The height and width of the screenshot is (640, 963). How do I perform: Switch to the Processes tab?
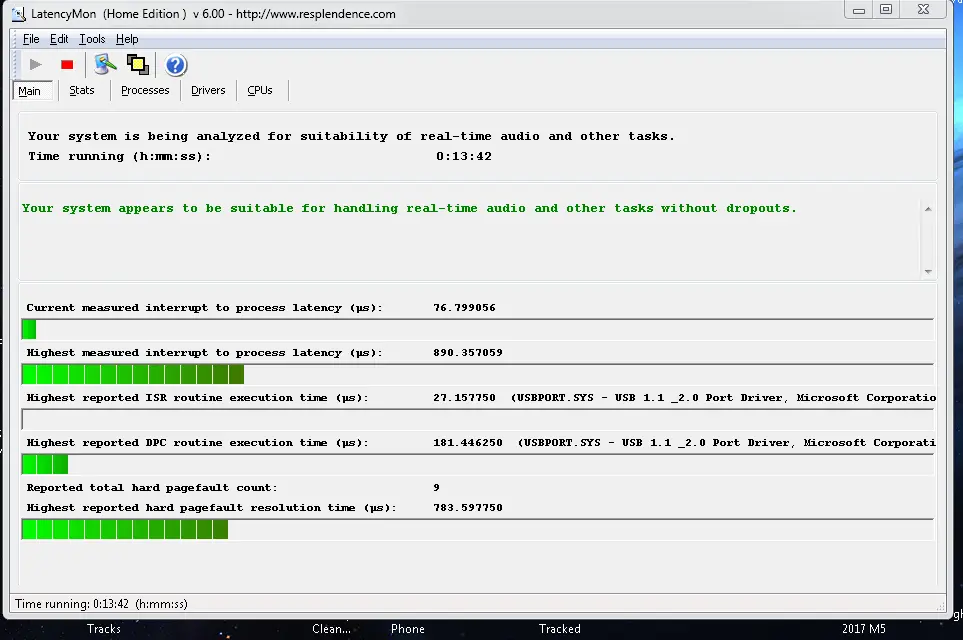pyautogui.click(x=145, y=90)
